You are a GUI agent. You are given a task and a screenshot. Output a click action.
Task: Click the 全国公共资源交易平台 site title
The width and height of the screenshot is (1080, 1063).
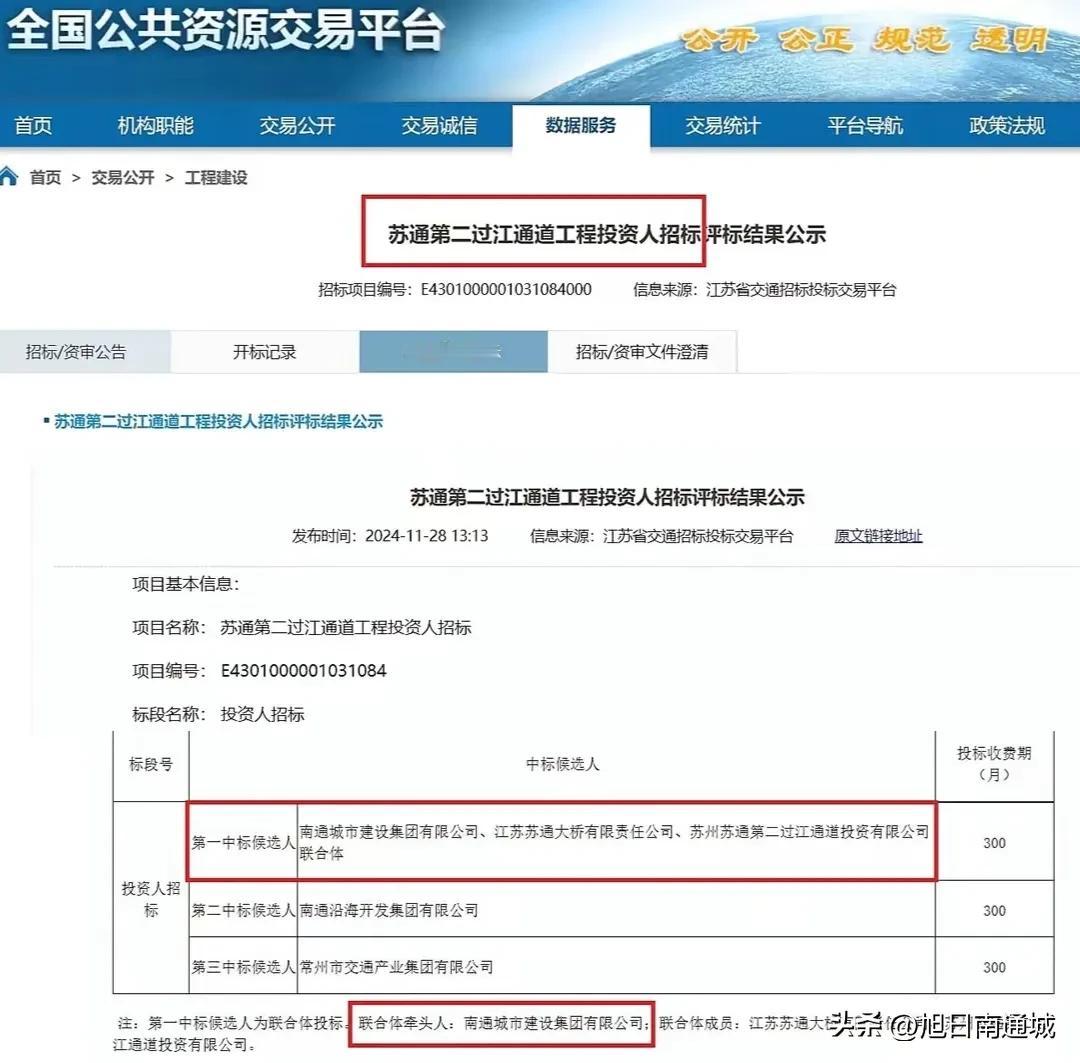pyautogui.click(x=226, y=30)
